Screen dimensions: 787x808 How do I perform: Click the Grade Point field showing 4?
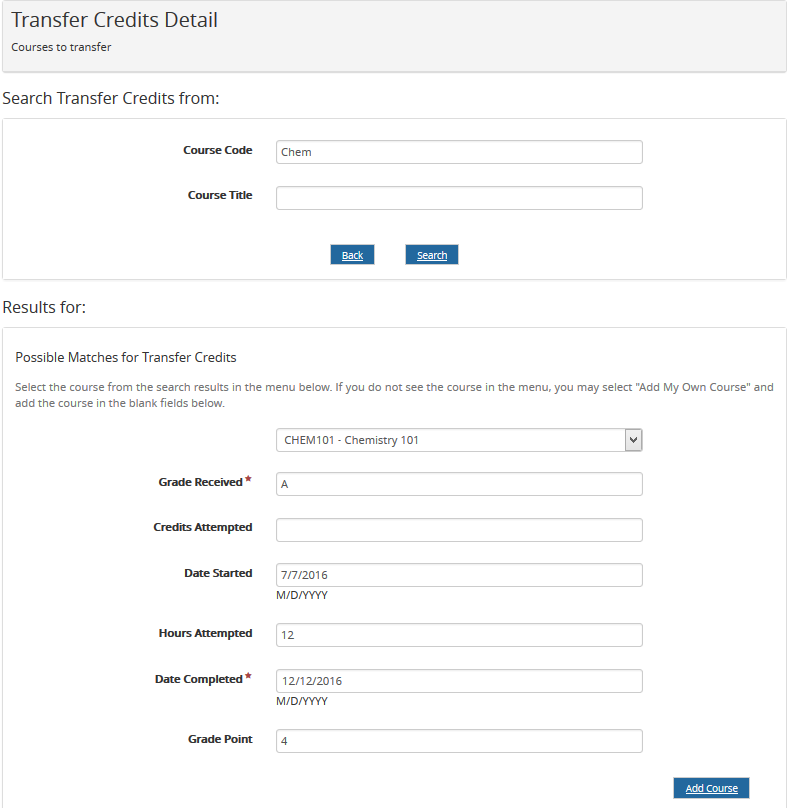(458, 741)
